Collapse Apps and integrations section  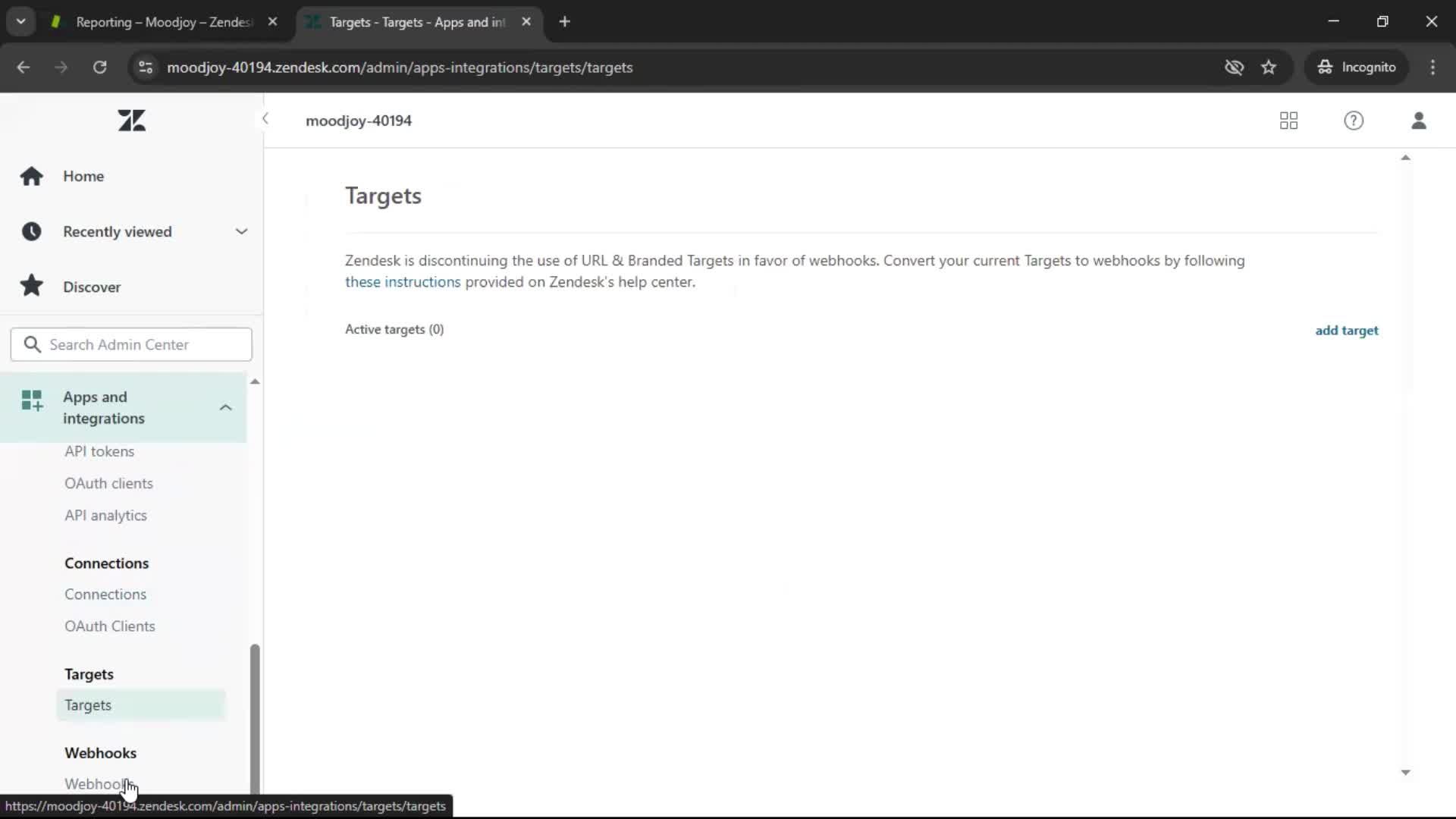pos(225,408)
